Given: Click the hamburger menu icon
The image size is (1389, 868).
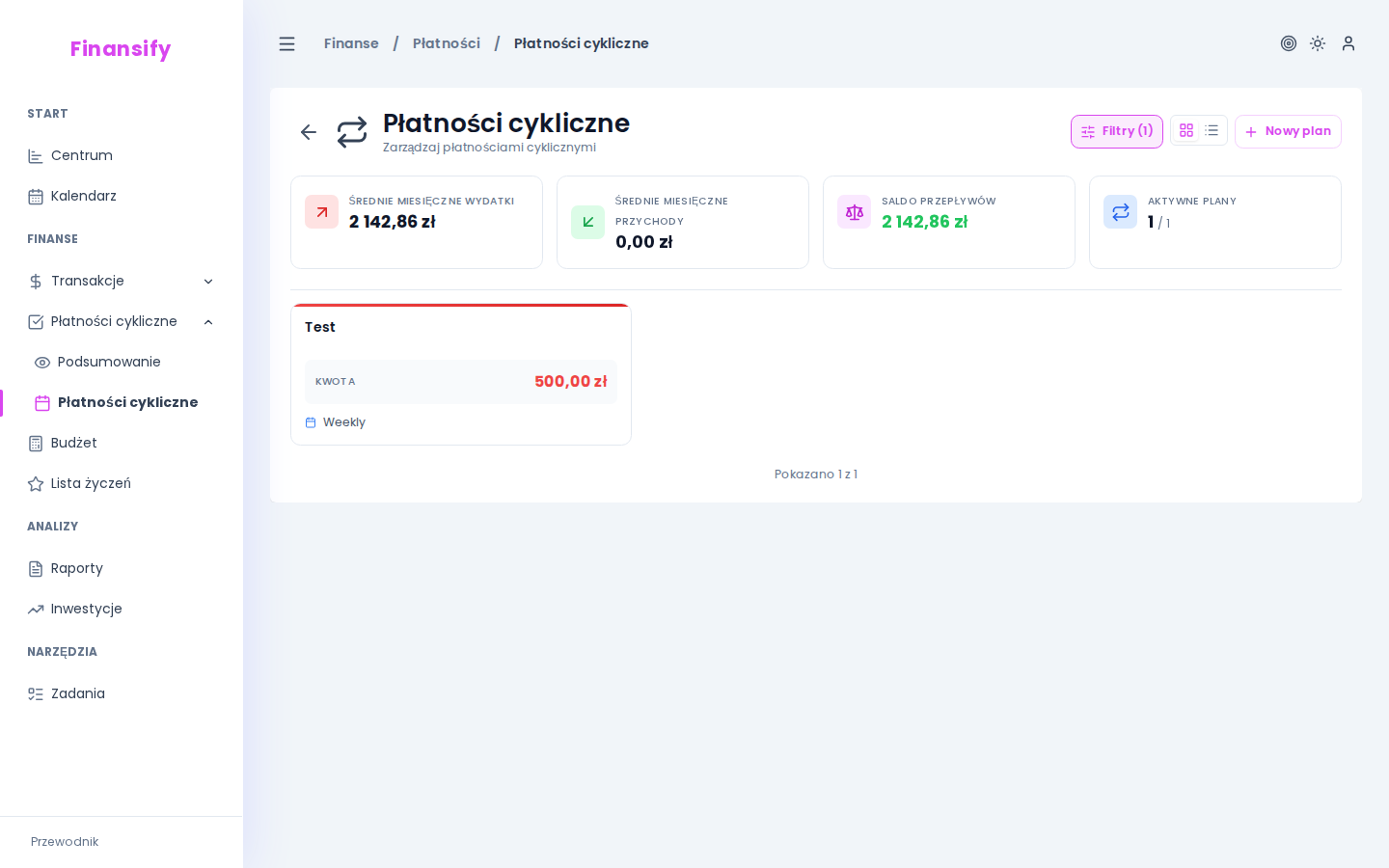Looking at the screenshot, I should pos(286,43).
